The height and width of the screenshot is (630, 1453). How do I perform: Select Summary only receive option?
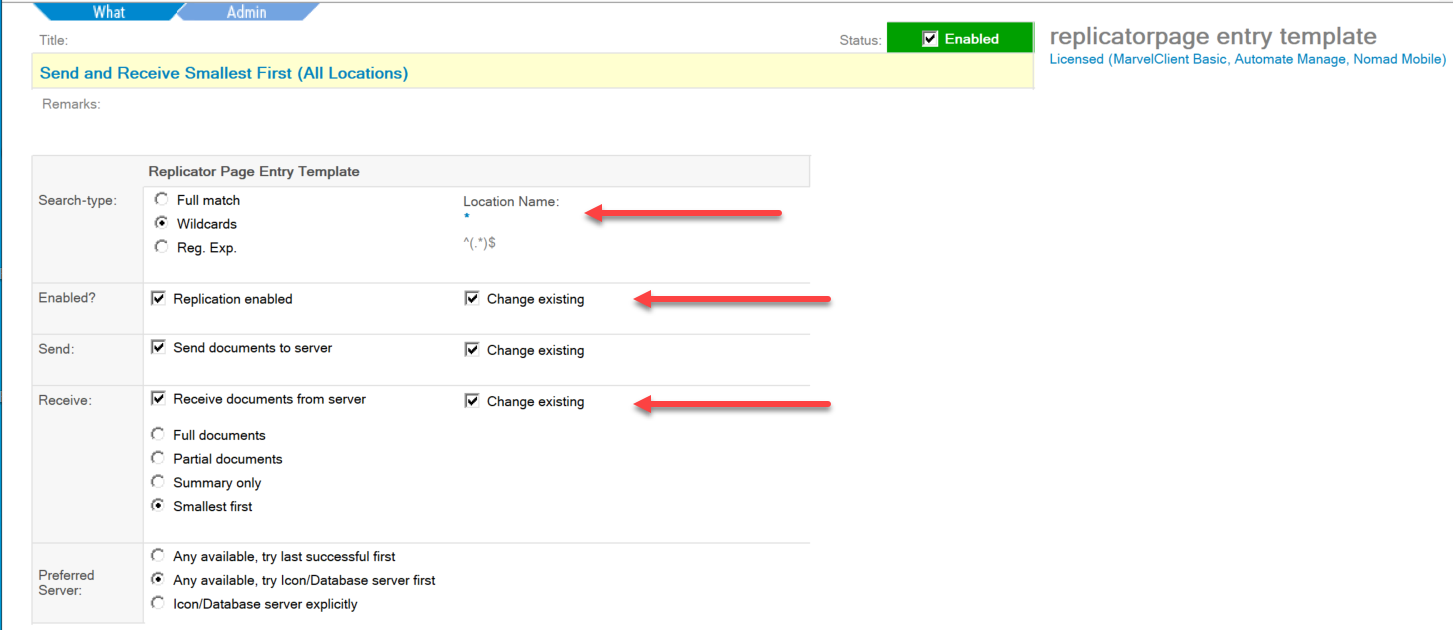pyautogui.click(x=158, y=483)
